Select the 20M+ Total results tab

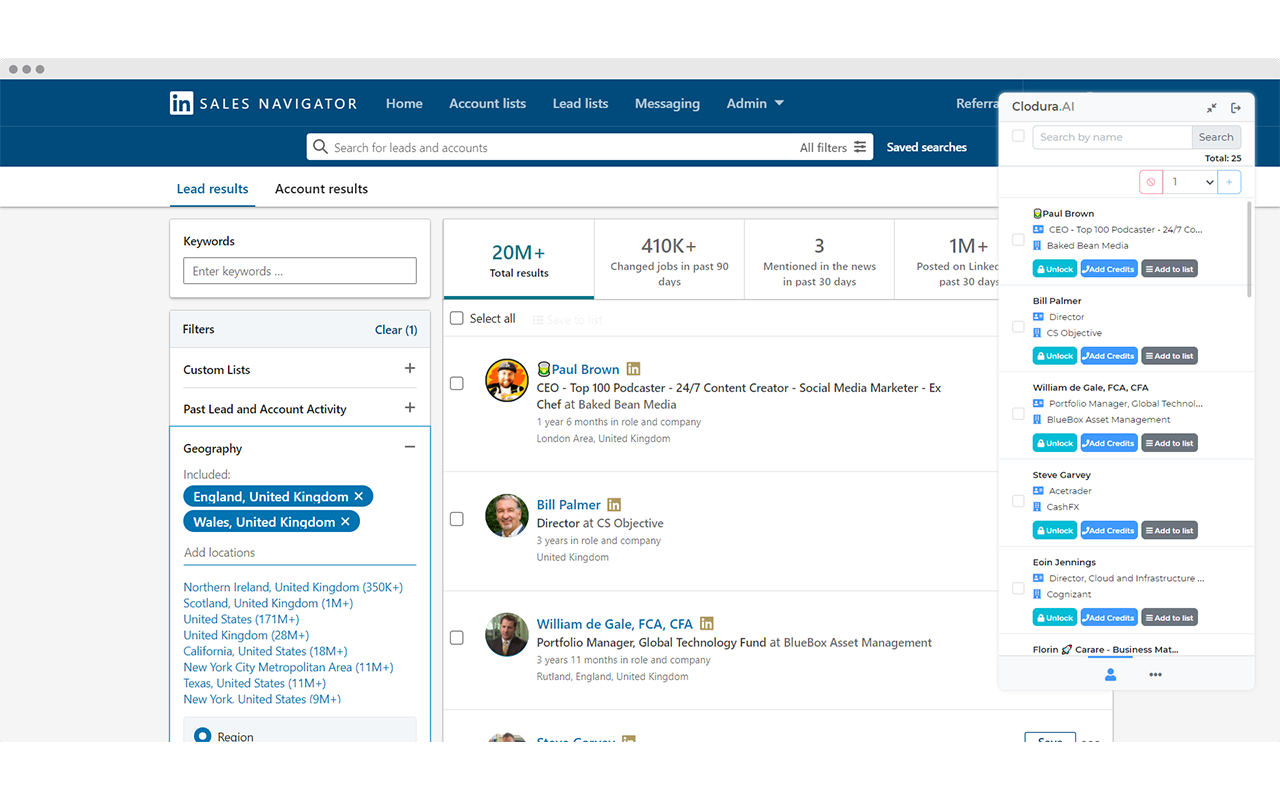tap(519, 260)
